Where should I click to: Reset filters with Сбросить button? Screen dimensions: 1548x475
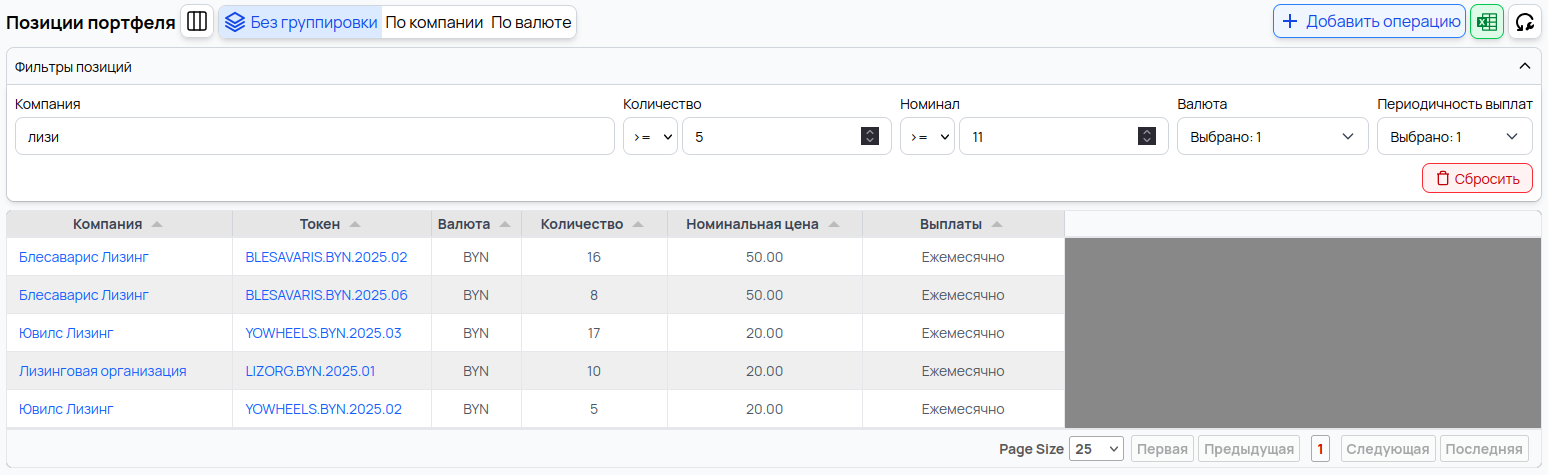coord(1477,179)
